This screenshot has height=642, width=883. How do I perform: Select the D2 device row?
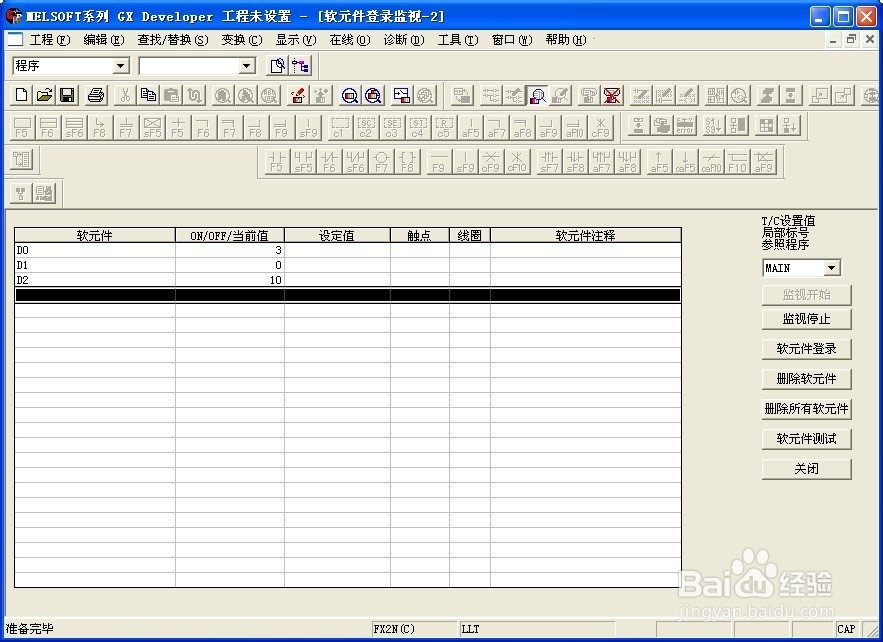(347, 280)
